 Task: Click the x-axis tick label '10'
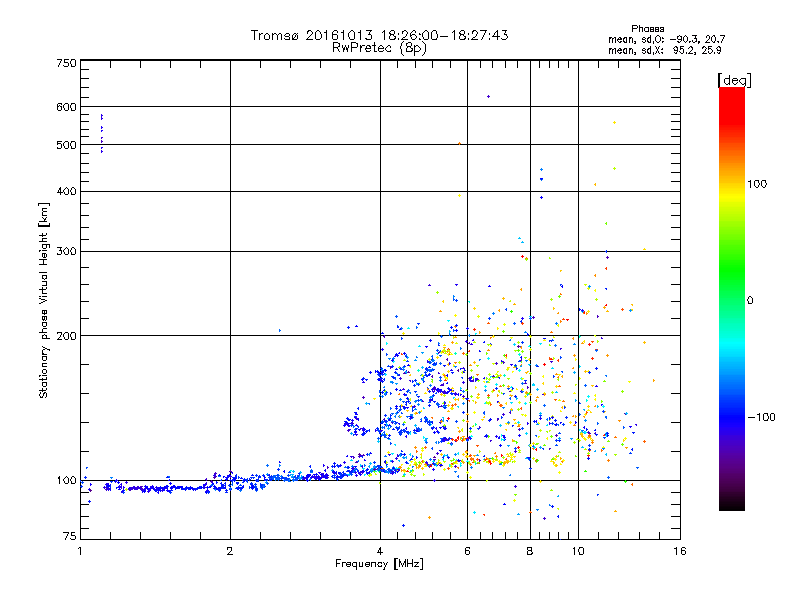point(578,551)
